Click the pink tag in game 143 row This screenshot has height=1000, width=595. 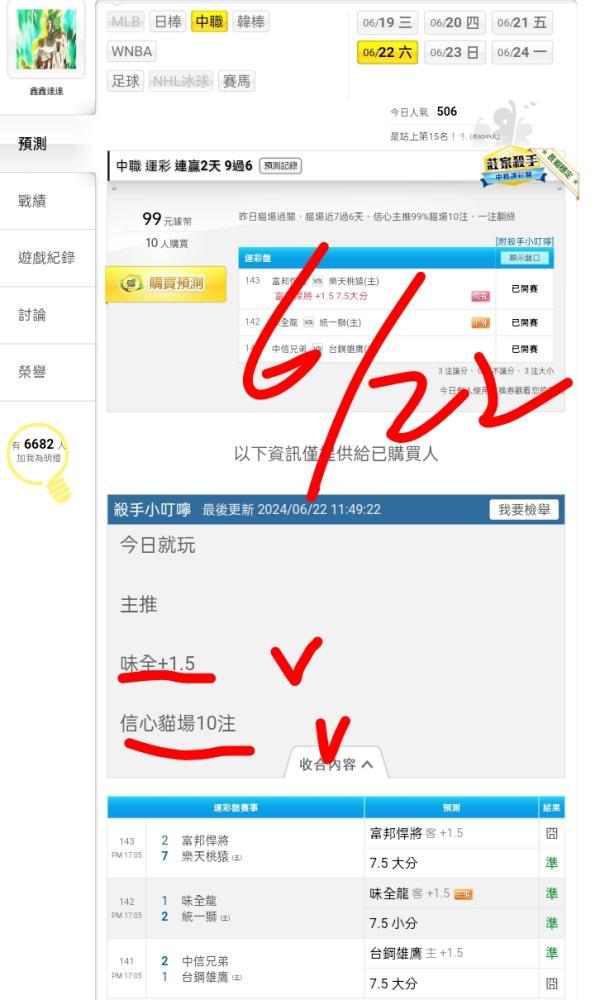tap(480, 296)
